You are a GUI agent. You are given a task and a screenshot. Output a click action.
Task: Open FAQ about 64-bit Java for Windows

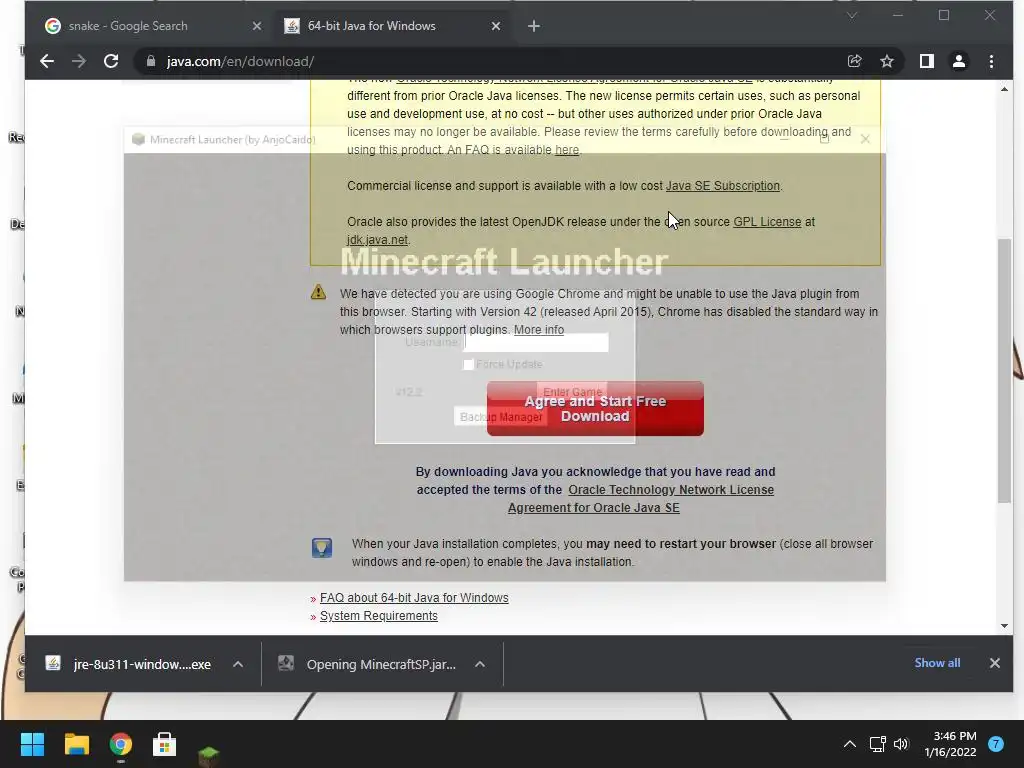pyautogui.click(x=414, y=598)
